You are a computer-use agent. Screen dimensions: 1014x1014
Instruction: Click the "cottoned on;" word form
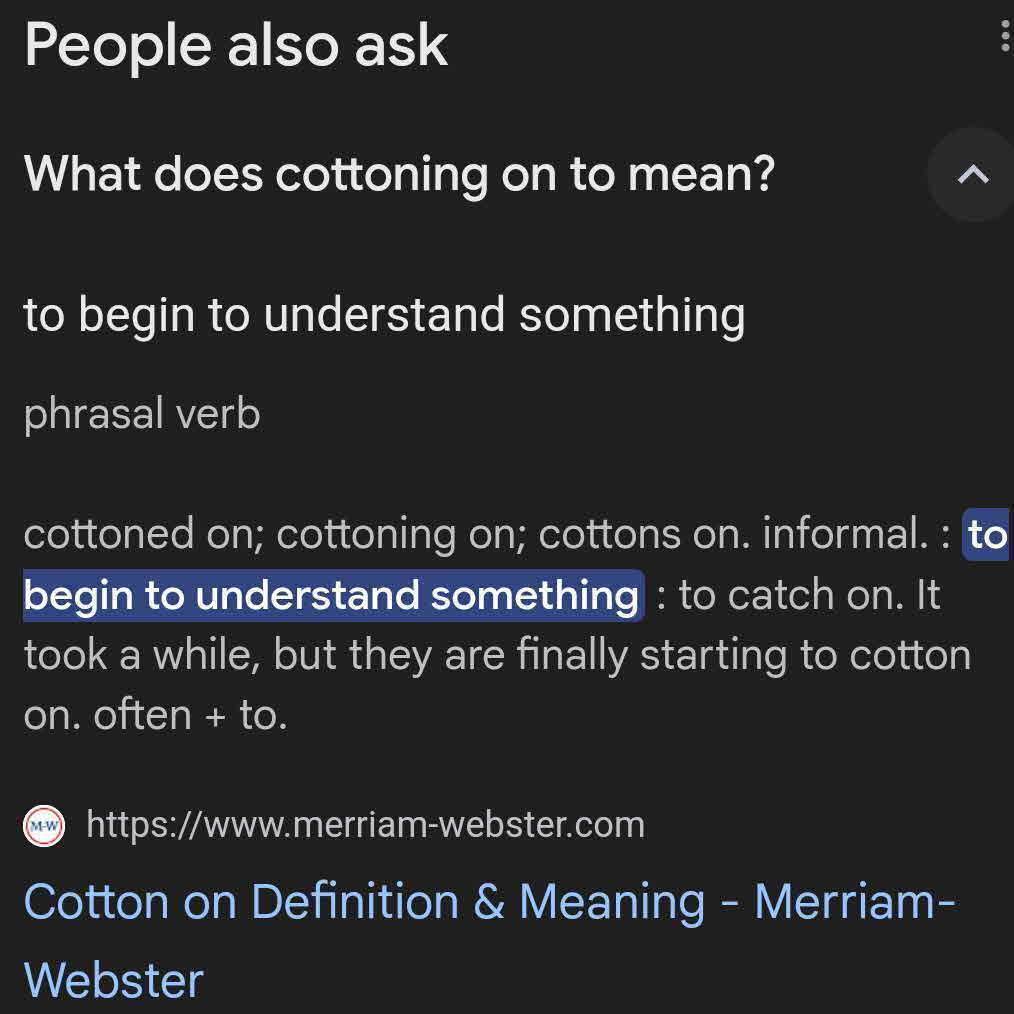[143, 534]
